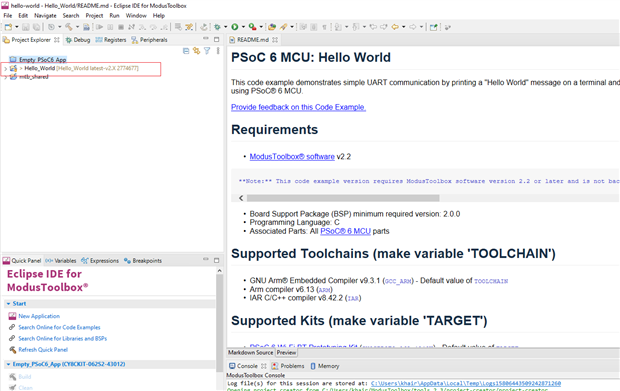The height and width of the screenshot is (391, 620).
Task: Select the Preview editor tab
Action: [286, 352]
